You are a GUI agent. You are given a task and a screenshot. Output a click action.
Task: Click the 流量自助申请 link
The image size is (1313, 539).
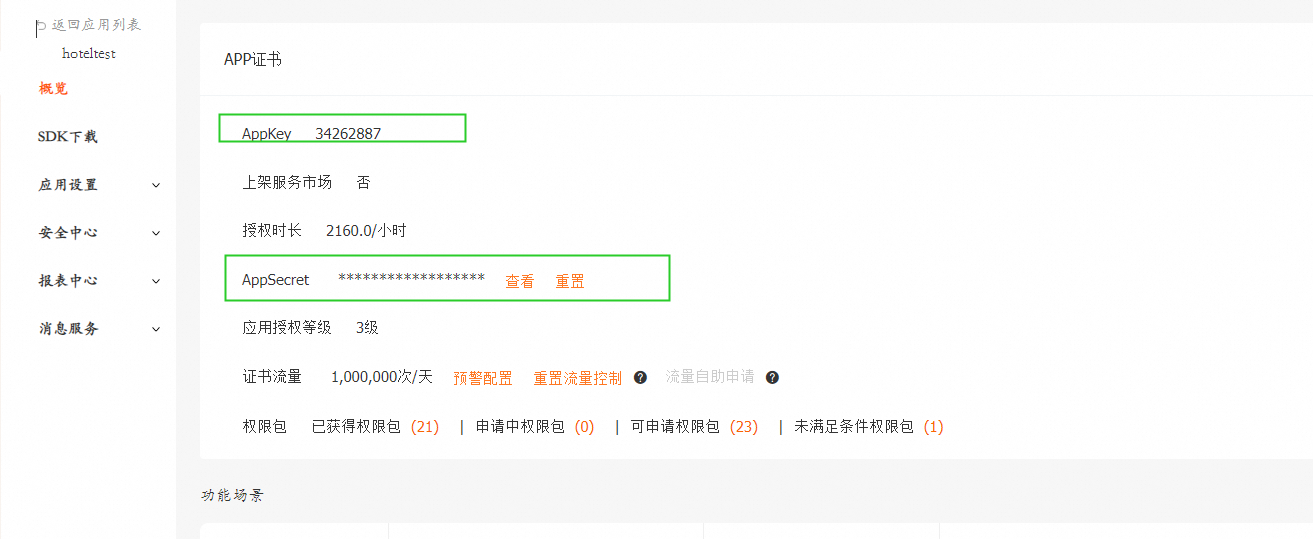coord(709,378)
